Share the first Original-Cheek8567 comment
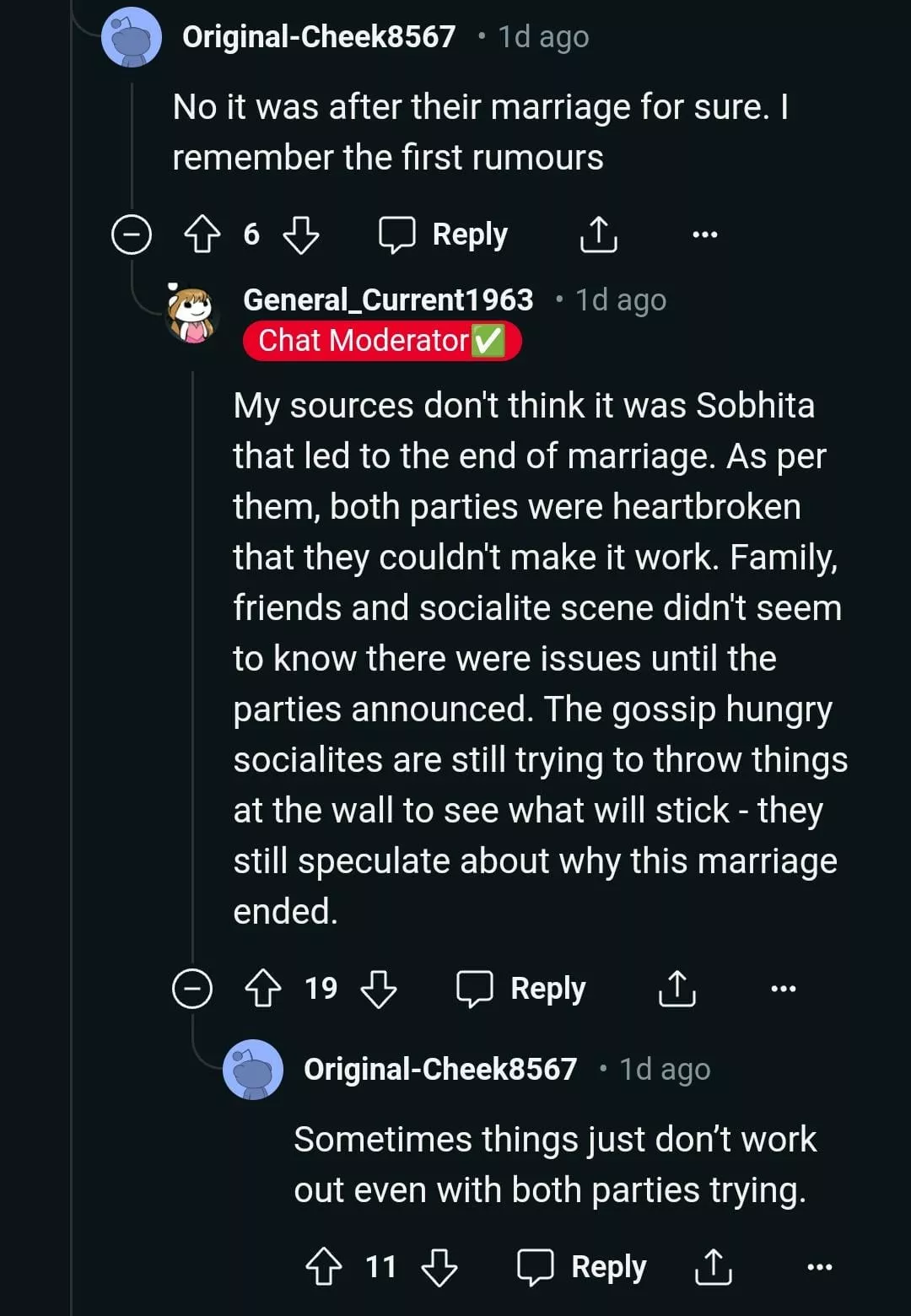This screenshot has width=911, height=1316. [599, 235]
